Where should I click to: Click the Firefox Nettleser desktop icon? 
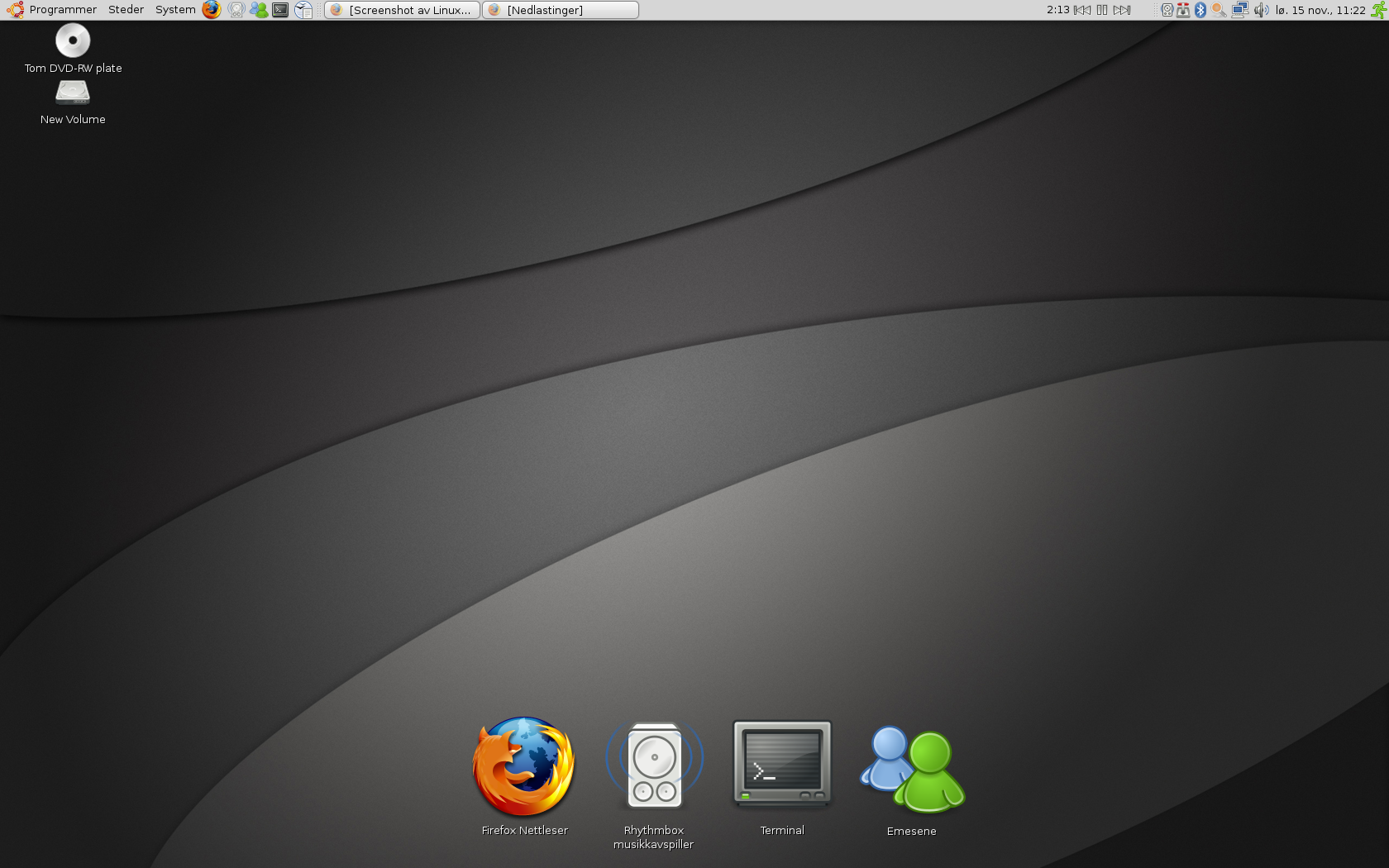click(524, 766)
